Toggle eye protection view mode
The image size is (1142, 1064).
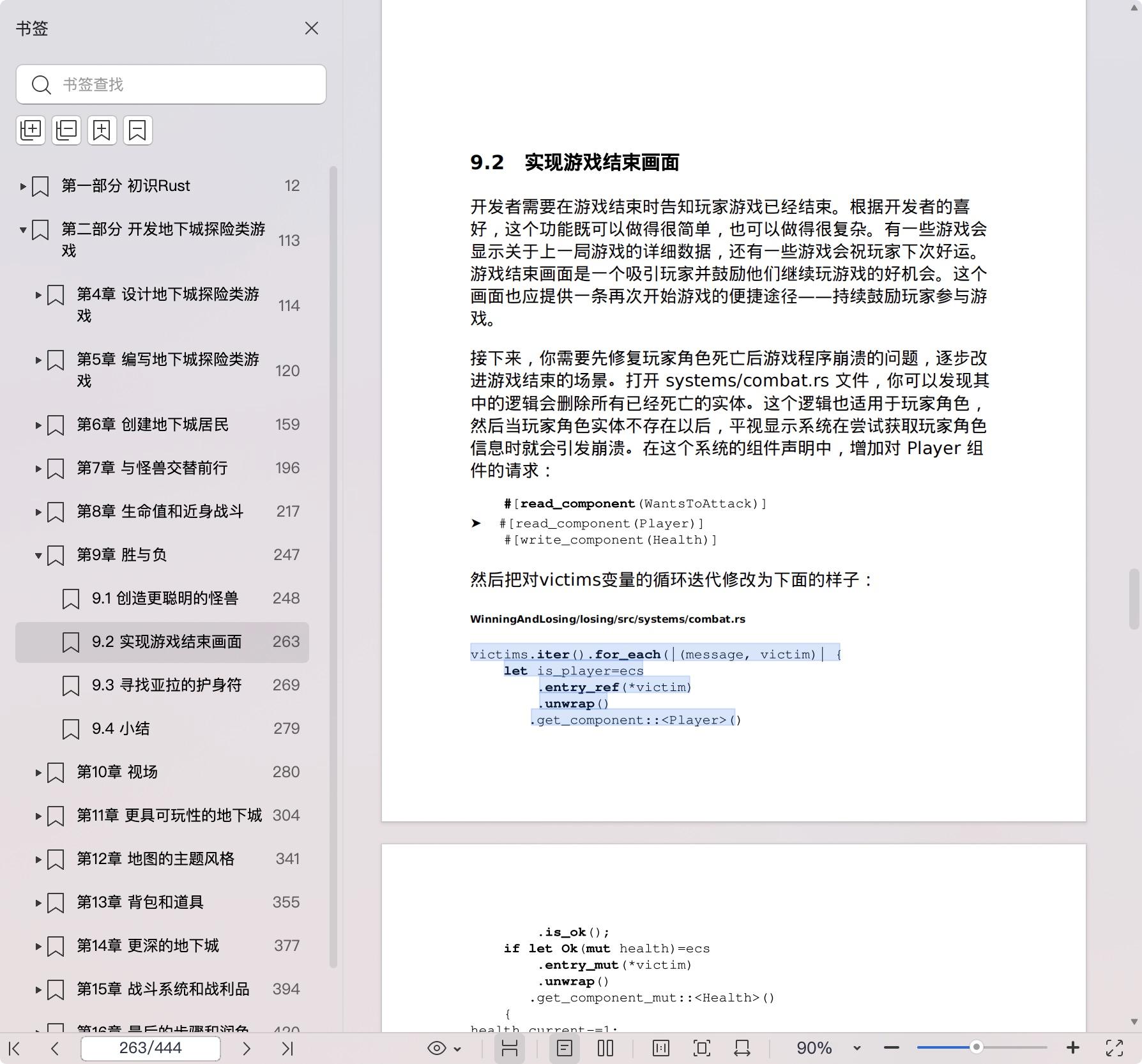(x=437, y=1048)
